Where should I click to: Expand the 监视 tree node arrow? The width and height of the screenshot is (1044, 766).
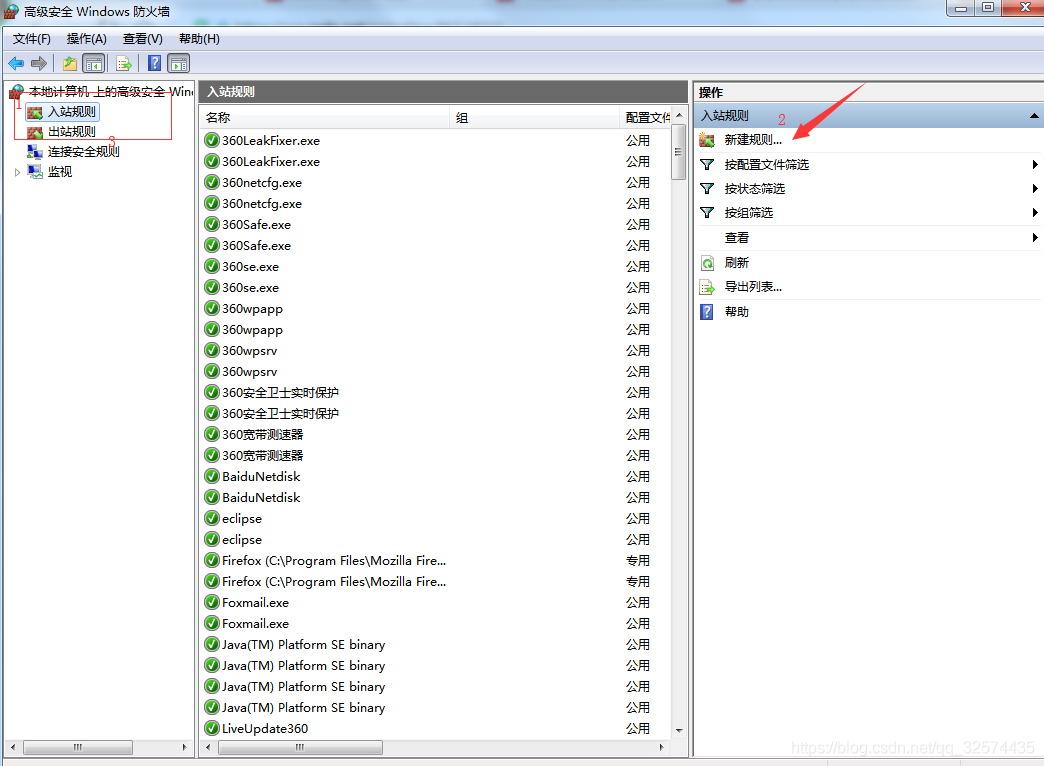(17, 172)
